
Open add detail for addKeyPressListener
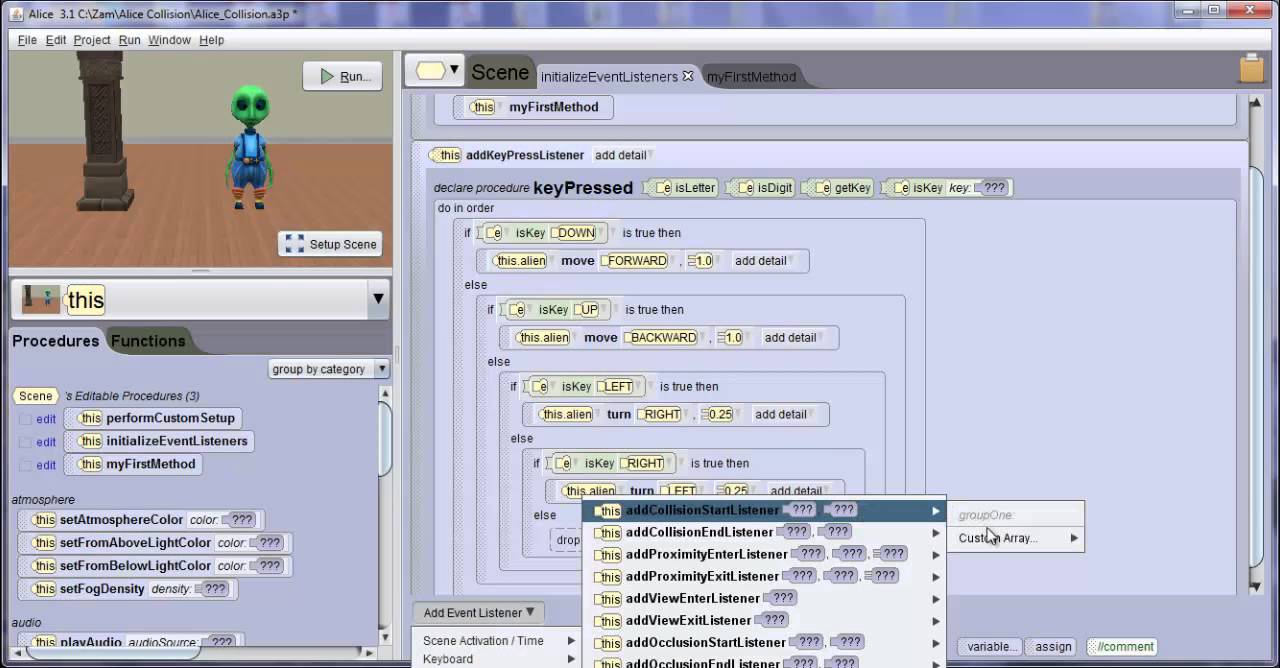pos(622,155)
